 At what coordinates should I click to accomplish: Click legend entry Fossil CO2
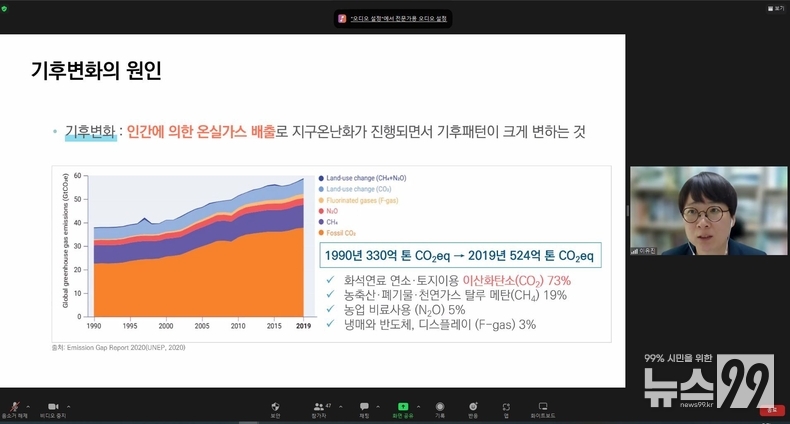pos(338,233)
